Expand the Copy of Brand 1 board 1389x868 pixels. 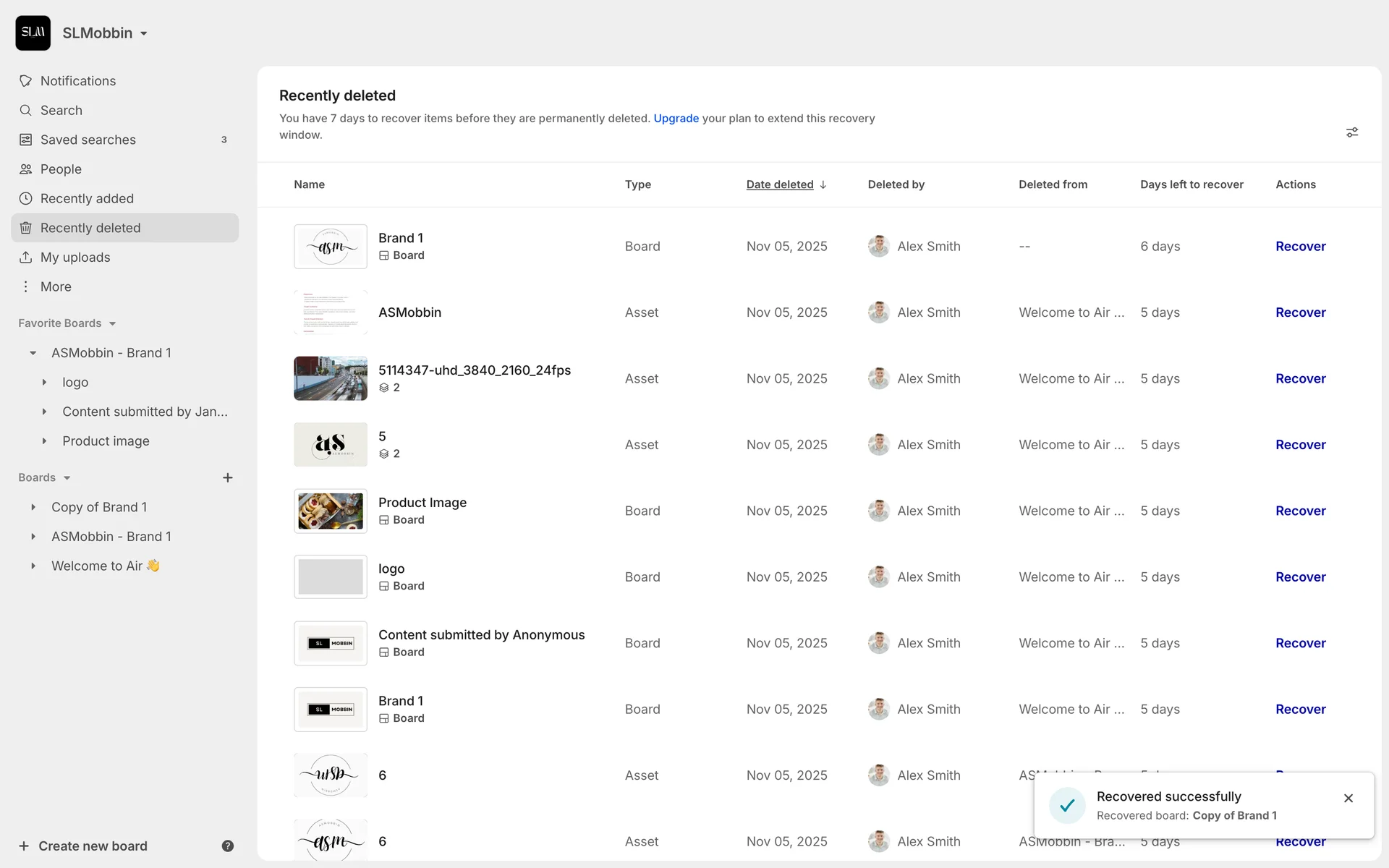tap(33, 507)
